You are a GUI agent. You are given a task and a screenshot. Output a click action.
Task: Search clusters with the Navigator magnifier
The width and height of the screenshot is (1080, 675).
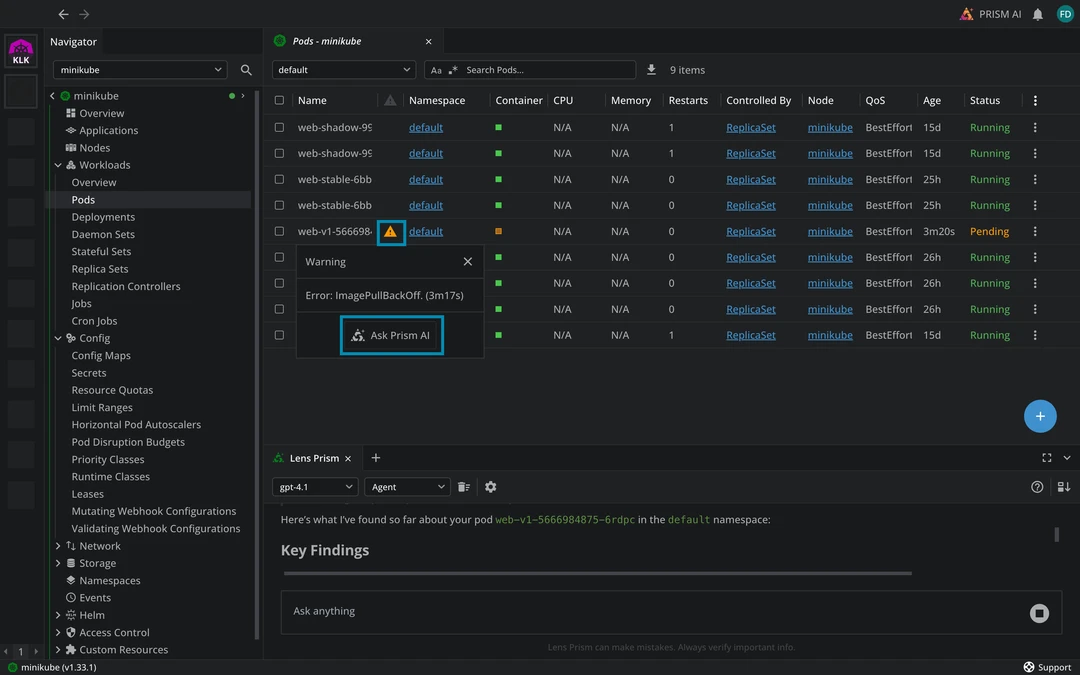(247, 70)
